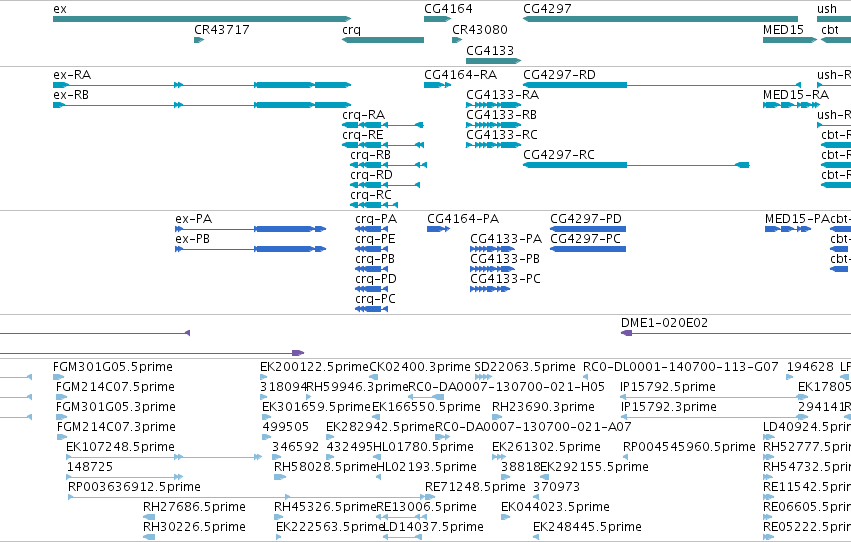
Task: Click the SD22063.5prime EST label
Action: point(525,367)
